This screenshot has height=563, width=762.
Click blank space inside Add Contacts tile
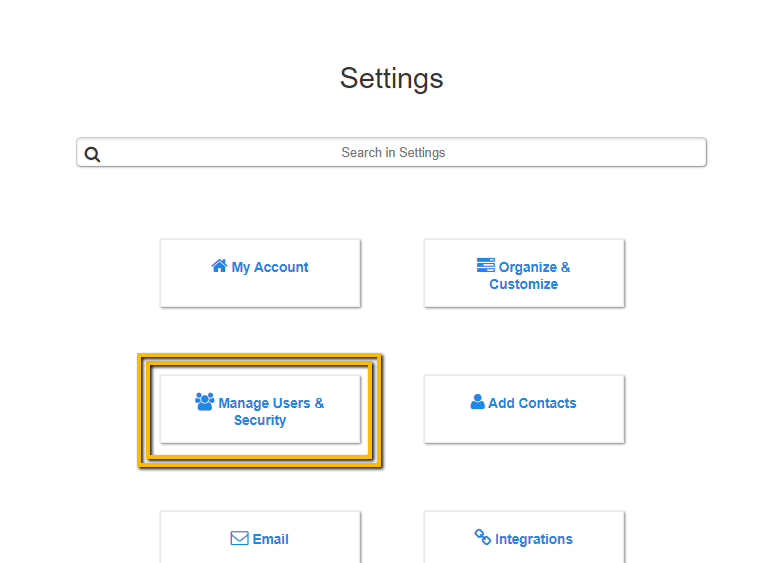(x=524, y=428)
